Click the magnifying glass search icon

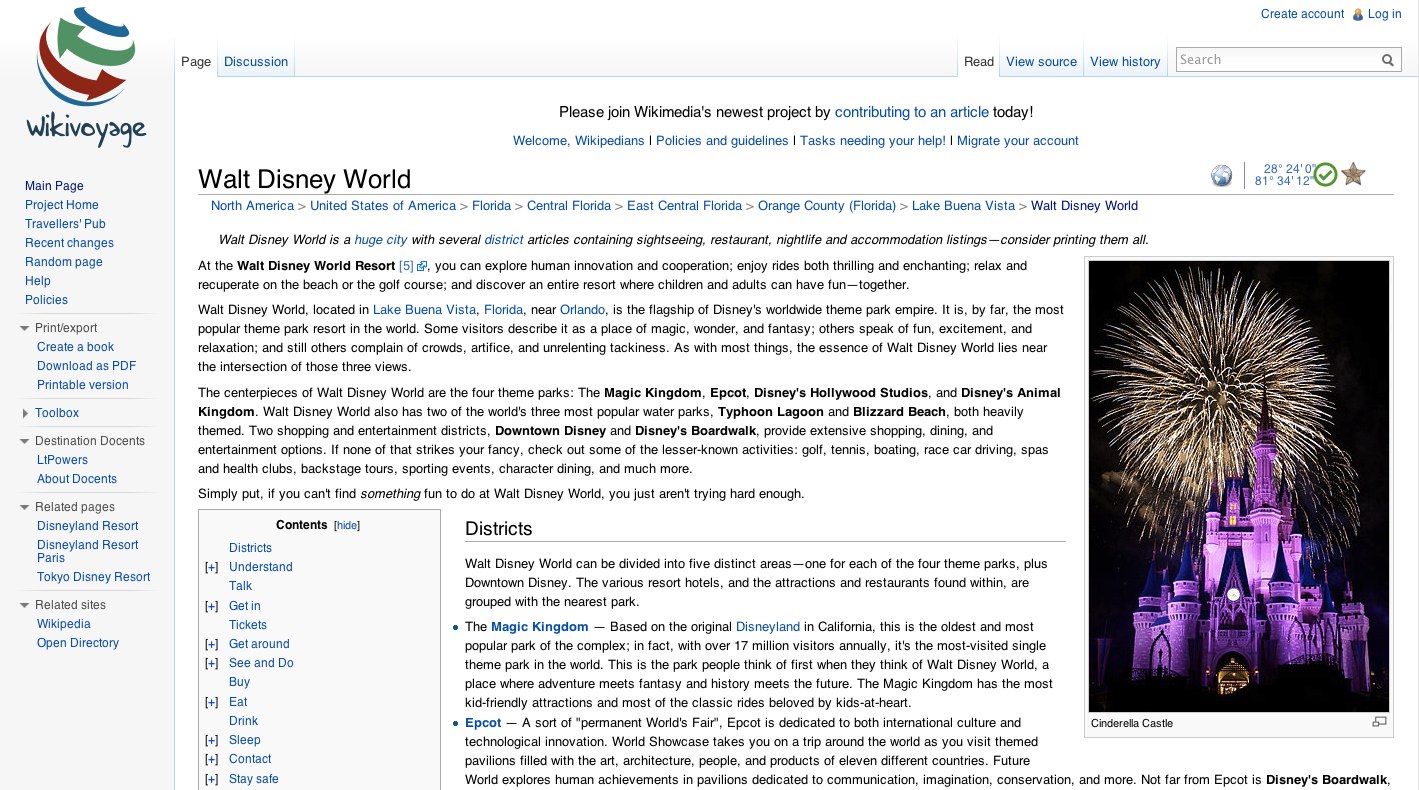pos(1387,60)
